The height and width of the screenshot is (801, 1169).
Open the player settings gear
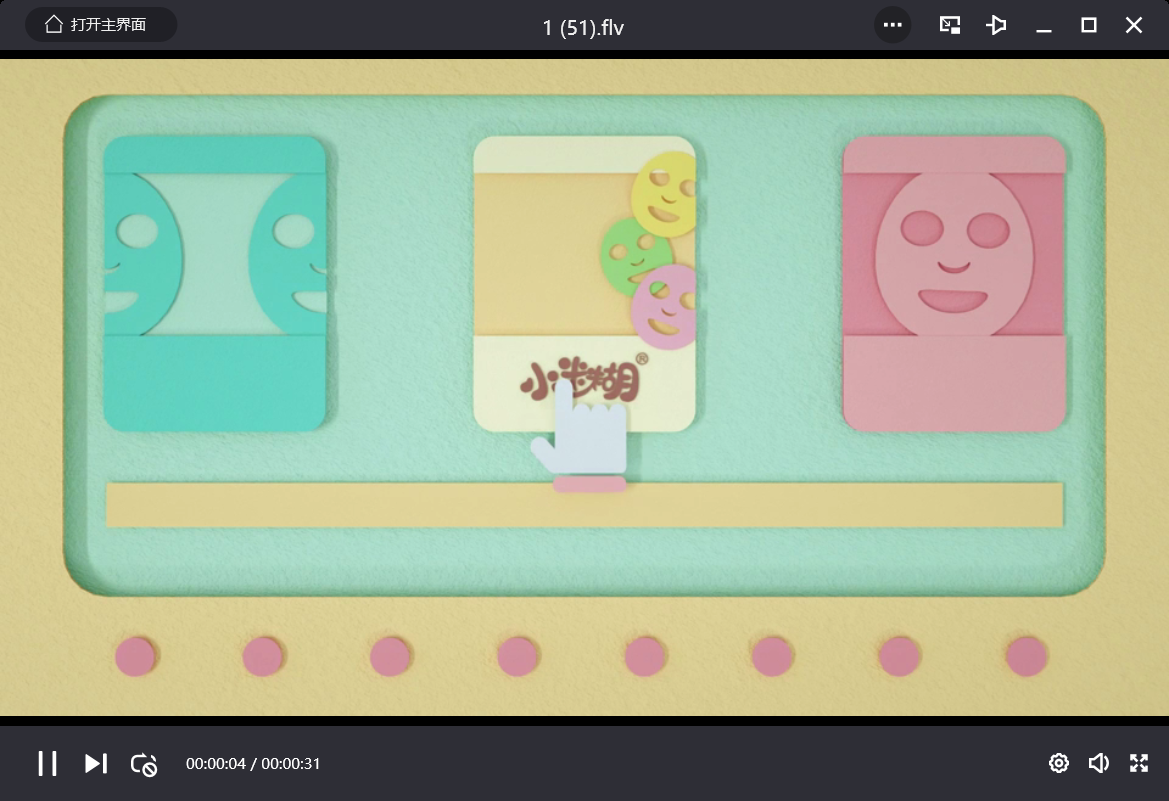coord(1059,763)
